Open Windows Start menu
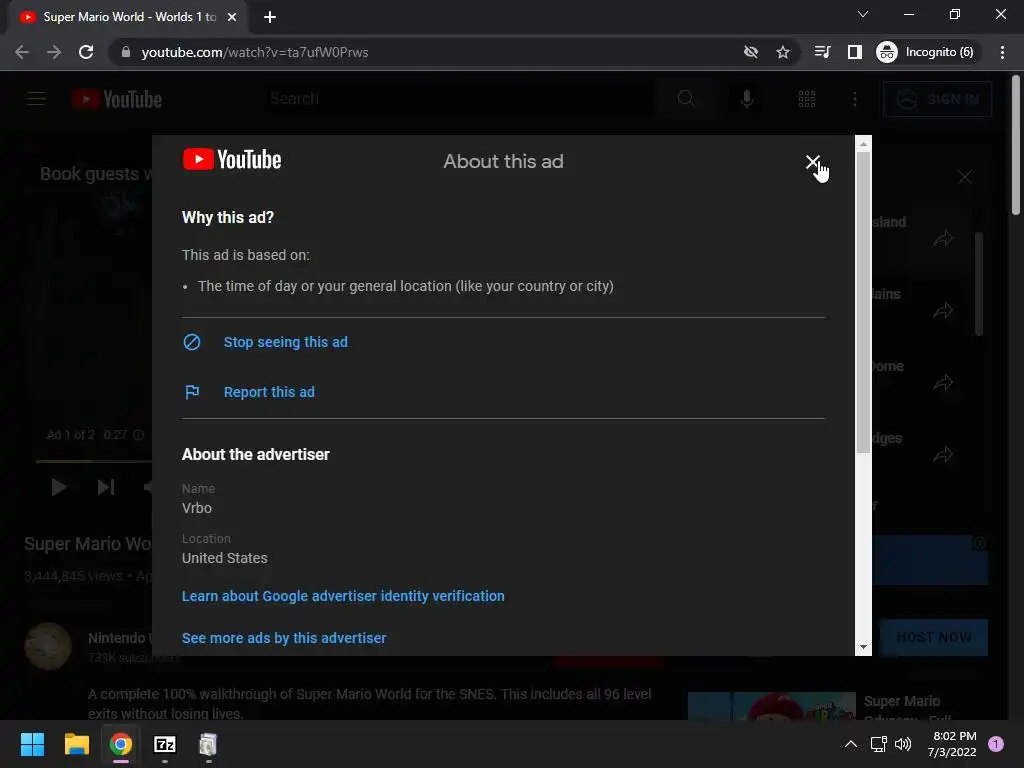1024x768 pixels. point(32,744)
